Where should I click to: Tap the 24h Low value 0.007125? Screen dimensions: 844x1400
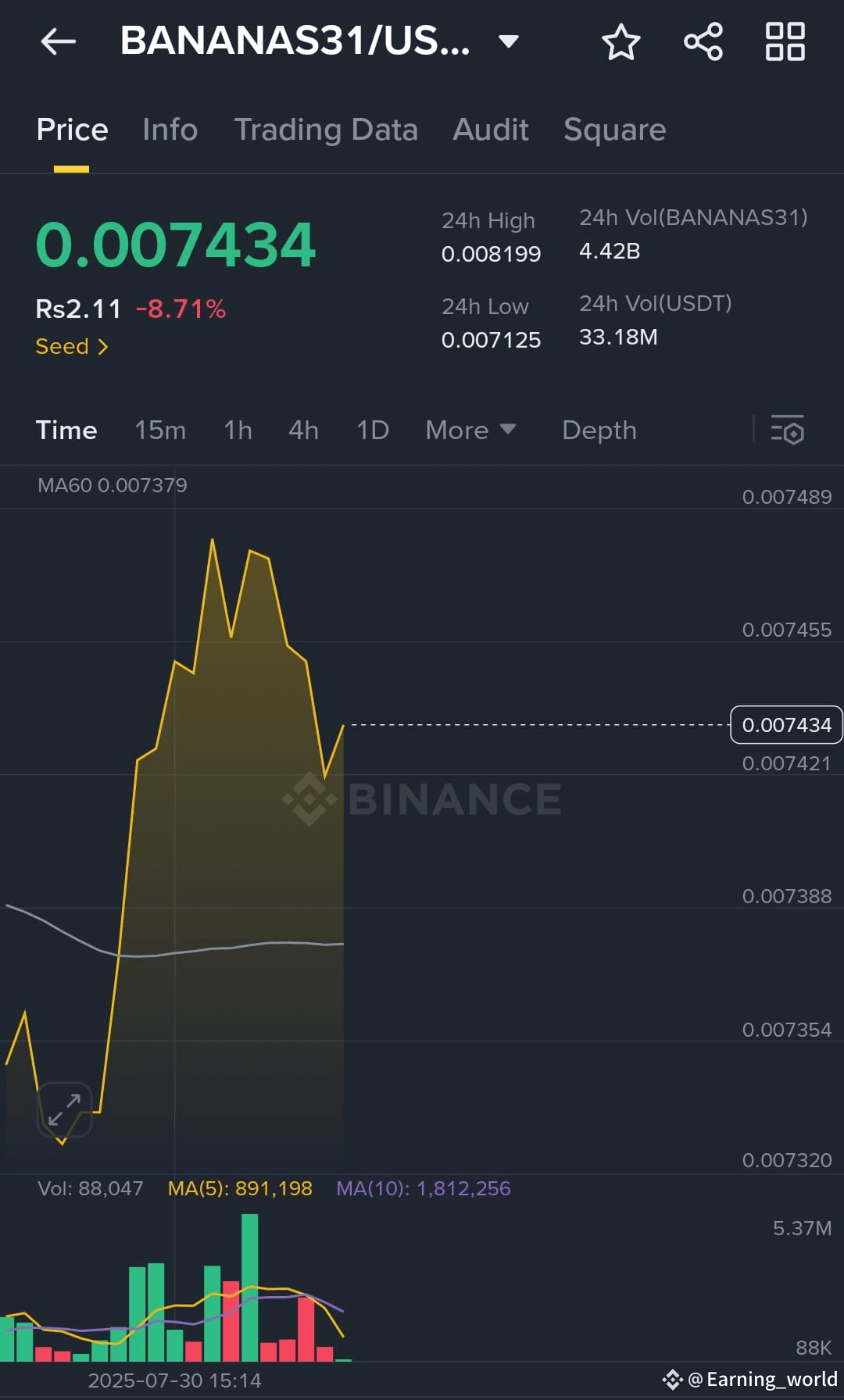tap(491, 340)
